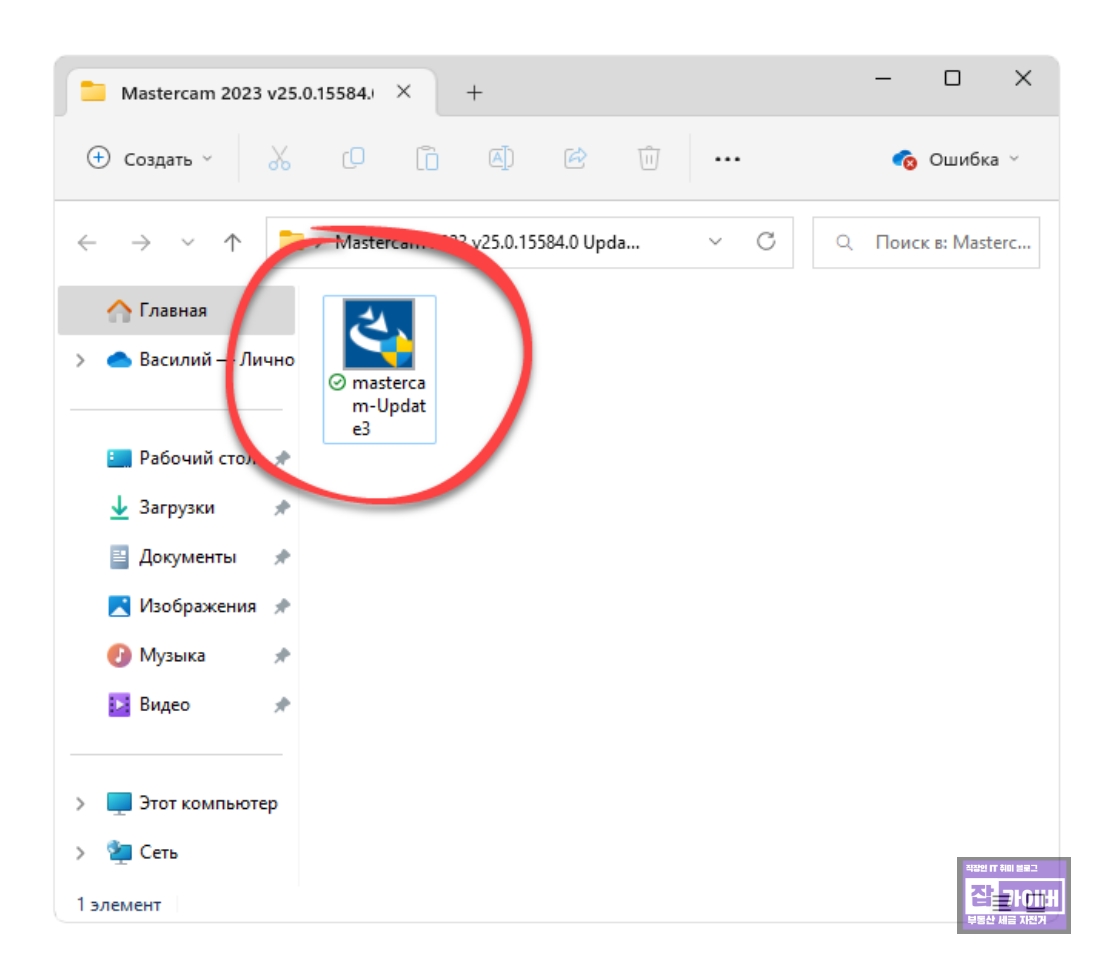The image size is (1112, 978).
Task: Click the address bar path text
Action: pyautogui.click(x=487, y=243)
